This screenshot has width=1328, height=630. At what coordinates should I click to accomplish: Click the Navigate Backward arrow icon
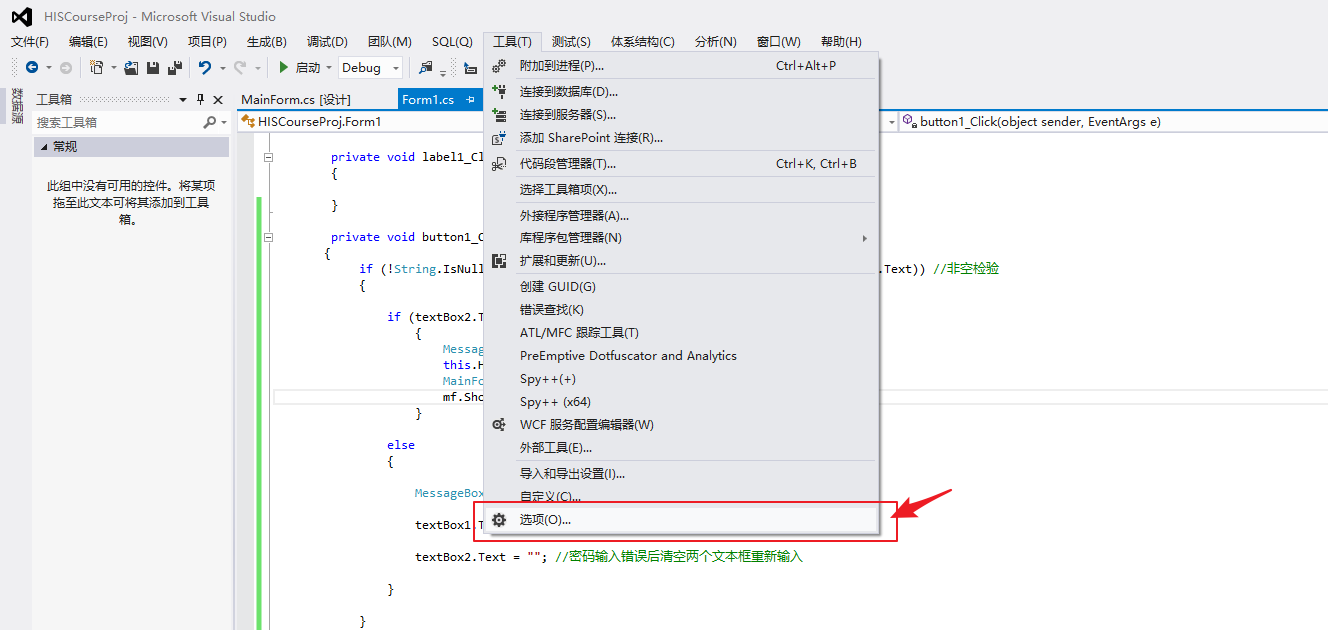pos(32,67)
